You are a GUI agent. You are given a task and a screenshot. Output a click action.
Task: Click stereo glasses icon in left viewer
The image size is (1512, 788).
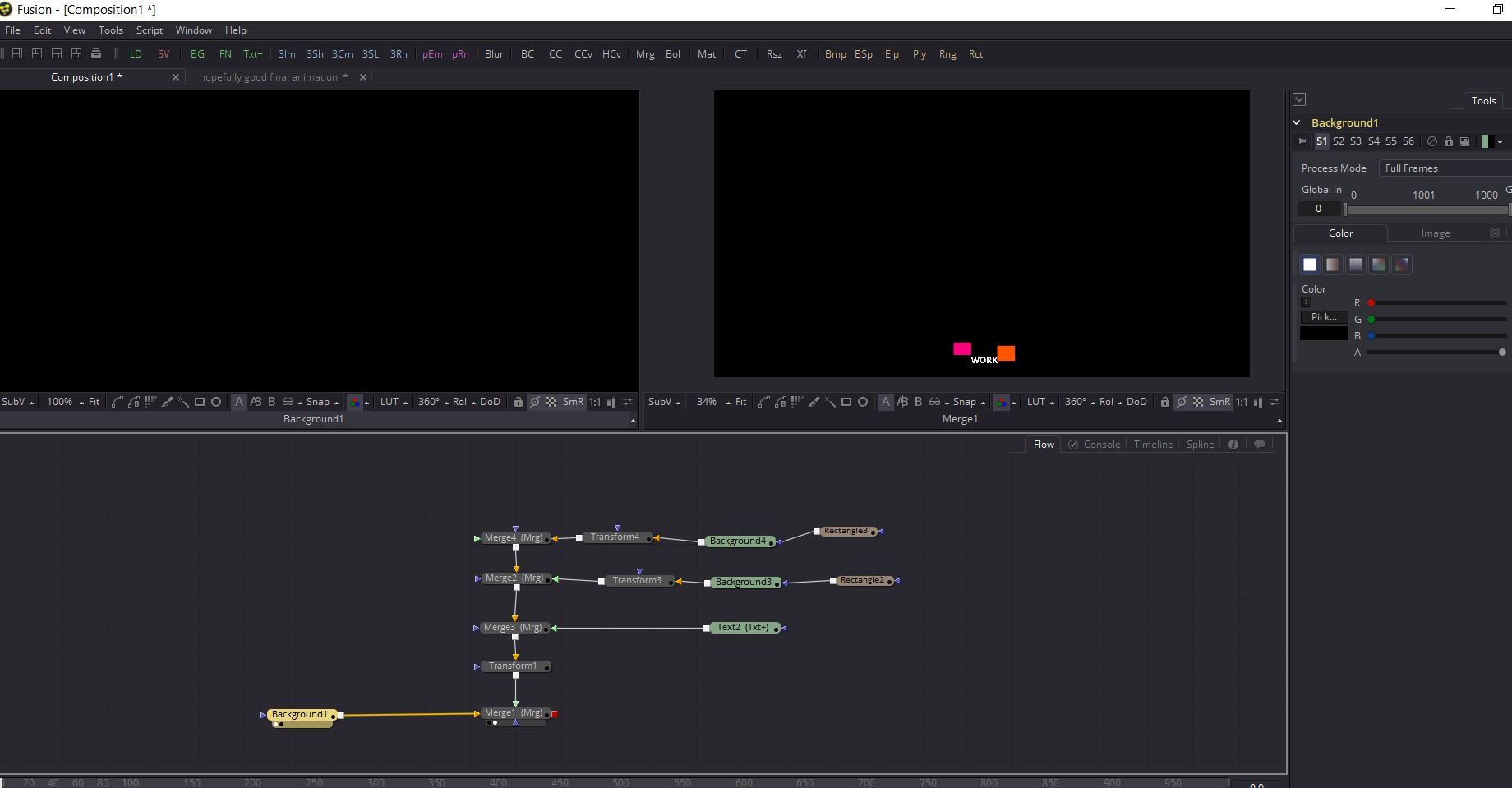point(288,402)
